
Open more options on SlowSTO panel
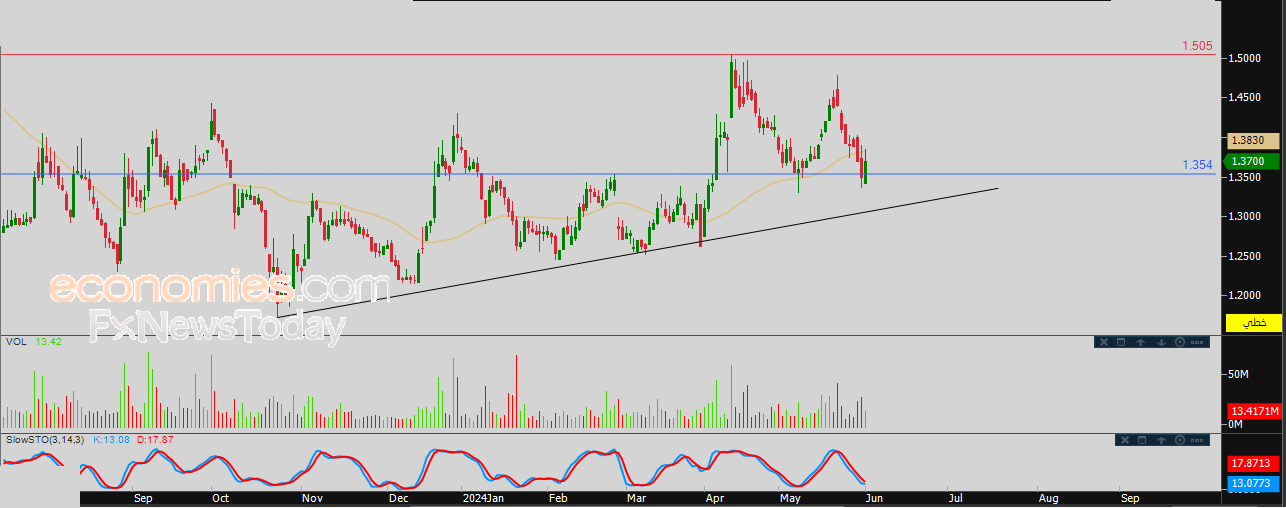(1197, 440)
